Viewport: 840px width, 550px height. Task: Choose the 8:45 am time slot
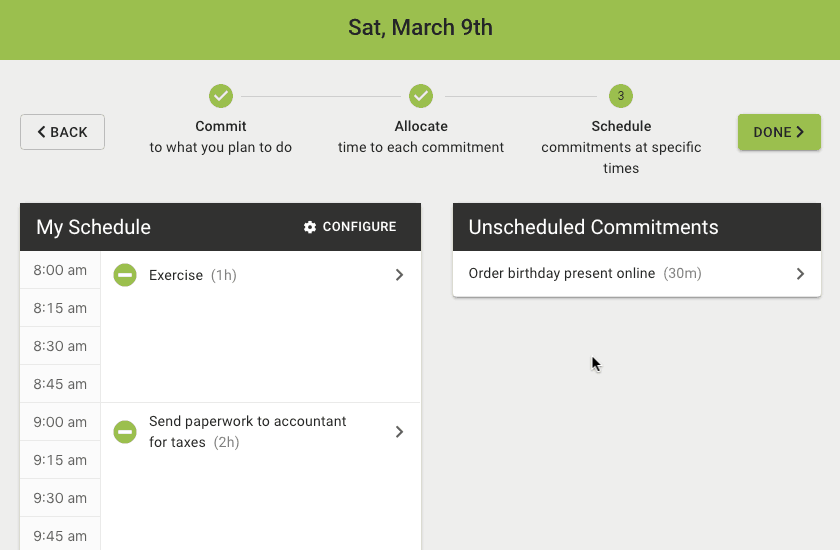point(60,384)
